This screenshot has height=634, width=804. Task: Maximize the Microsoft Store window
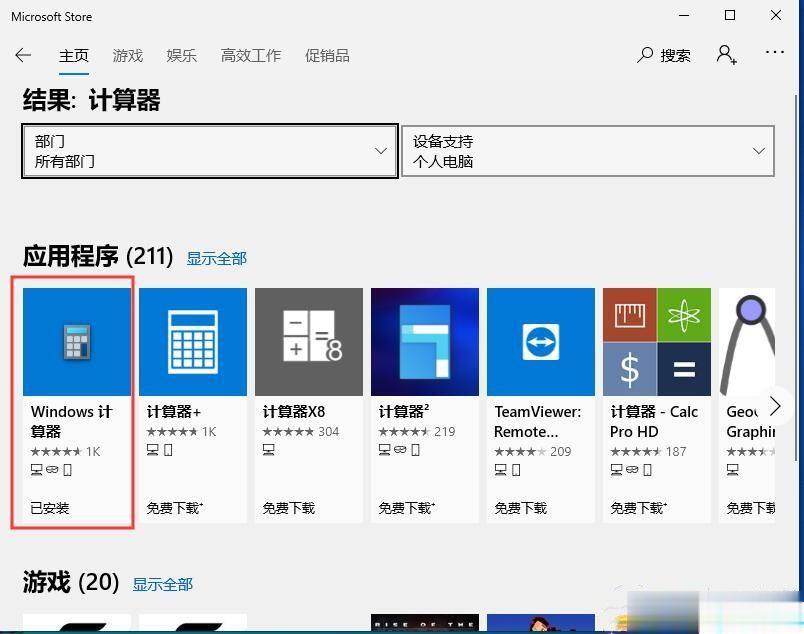730,16
